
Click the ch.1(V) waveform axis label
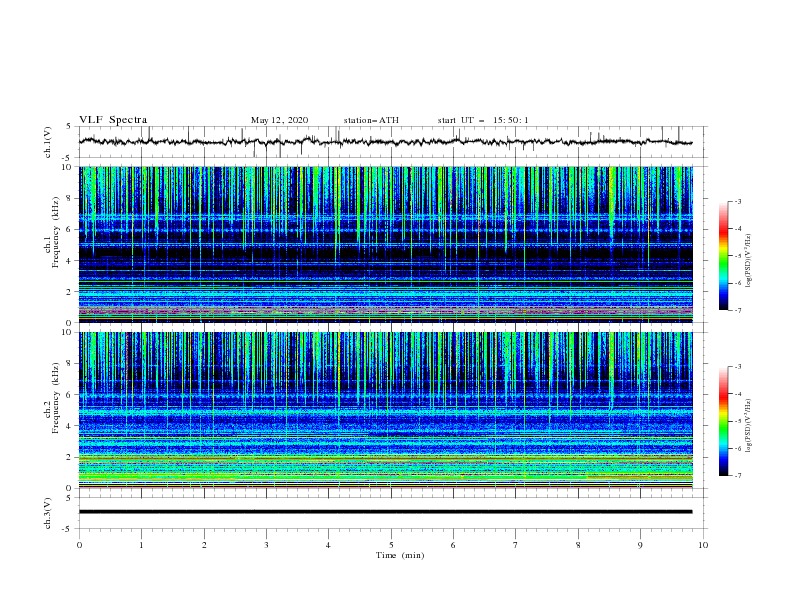[48, 142]
